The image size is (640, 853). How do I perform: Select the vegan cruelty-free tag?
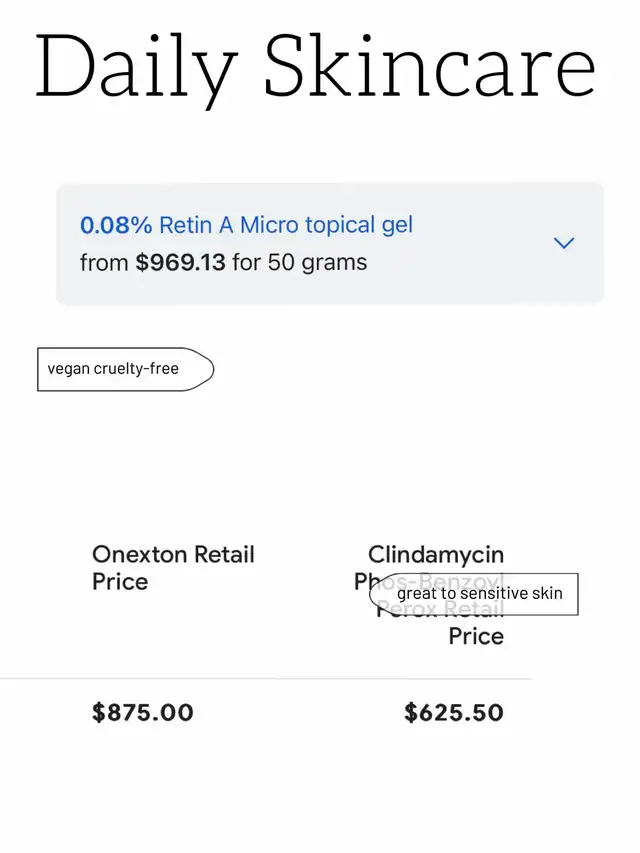coord(126,369)
